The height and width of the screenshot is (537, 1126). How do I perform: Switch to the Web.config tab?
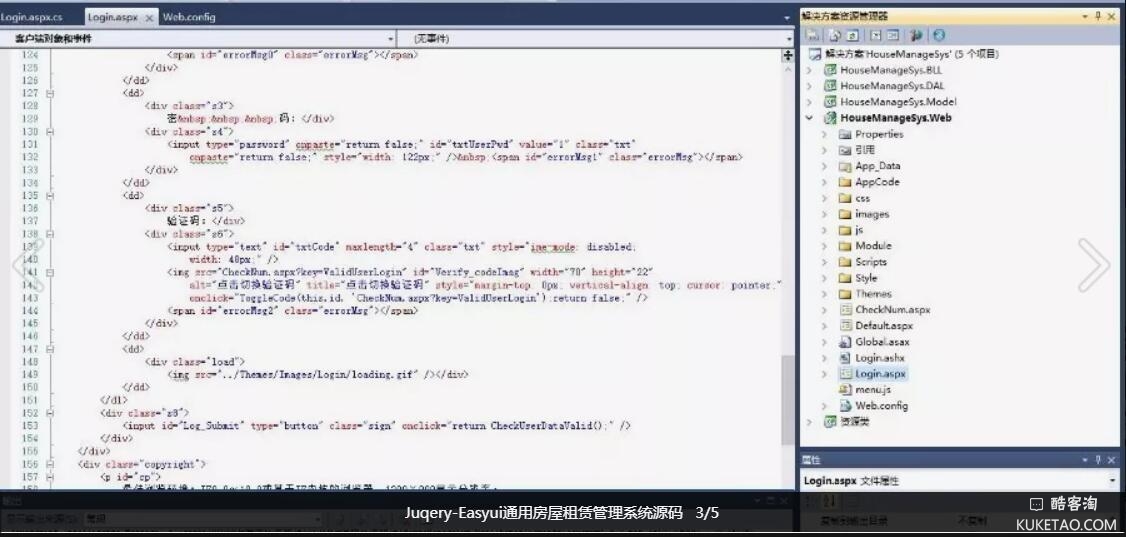click(x=189, y=17)
